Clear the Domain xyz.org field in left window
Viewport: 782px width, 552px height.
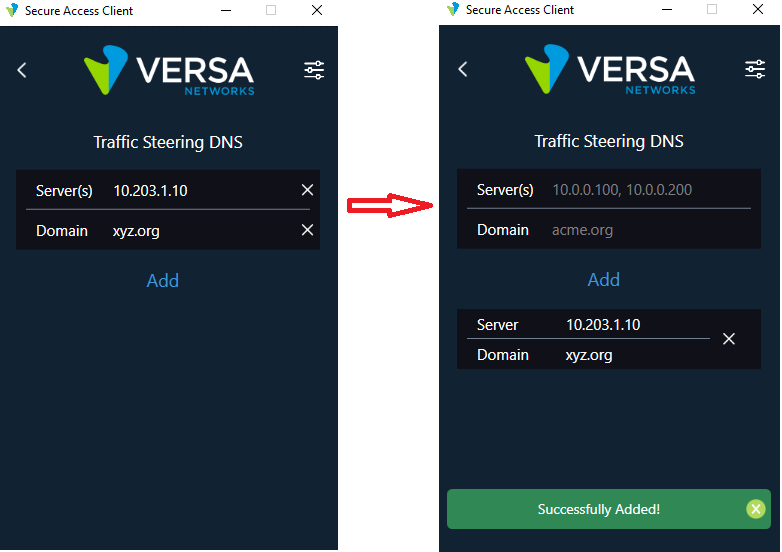click(x=307, y=230)
